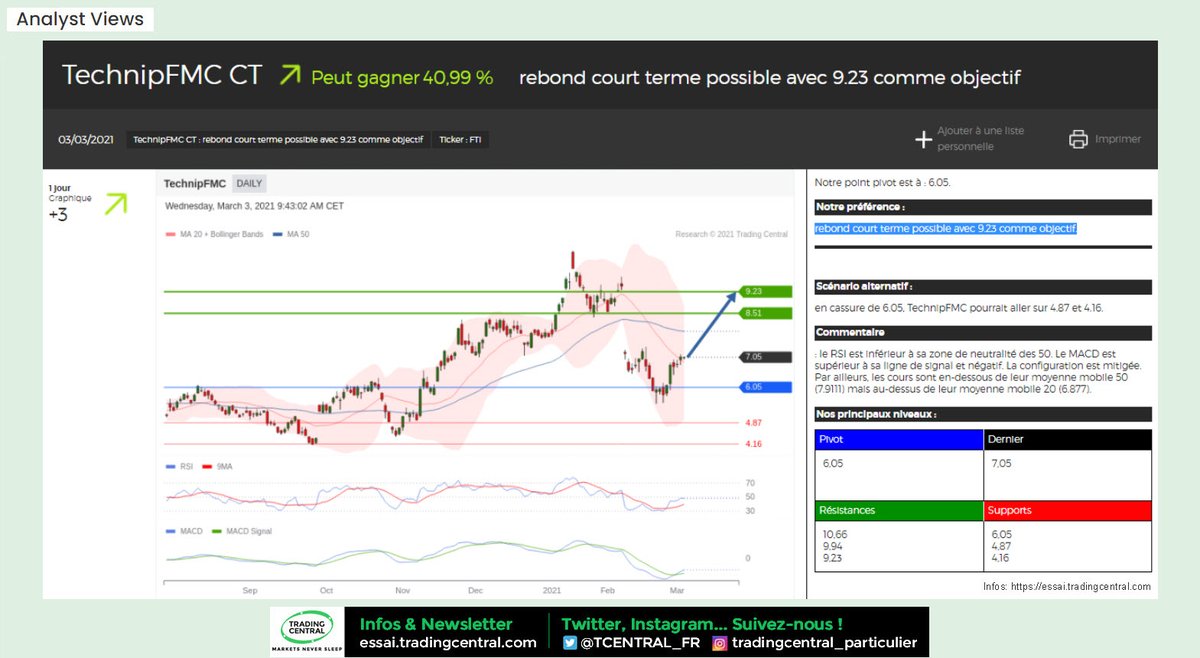Click the 'Infos & Newsletter' banner text
The image size is (1200, 658).
click(436, 624)
